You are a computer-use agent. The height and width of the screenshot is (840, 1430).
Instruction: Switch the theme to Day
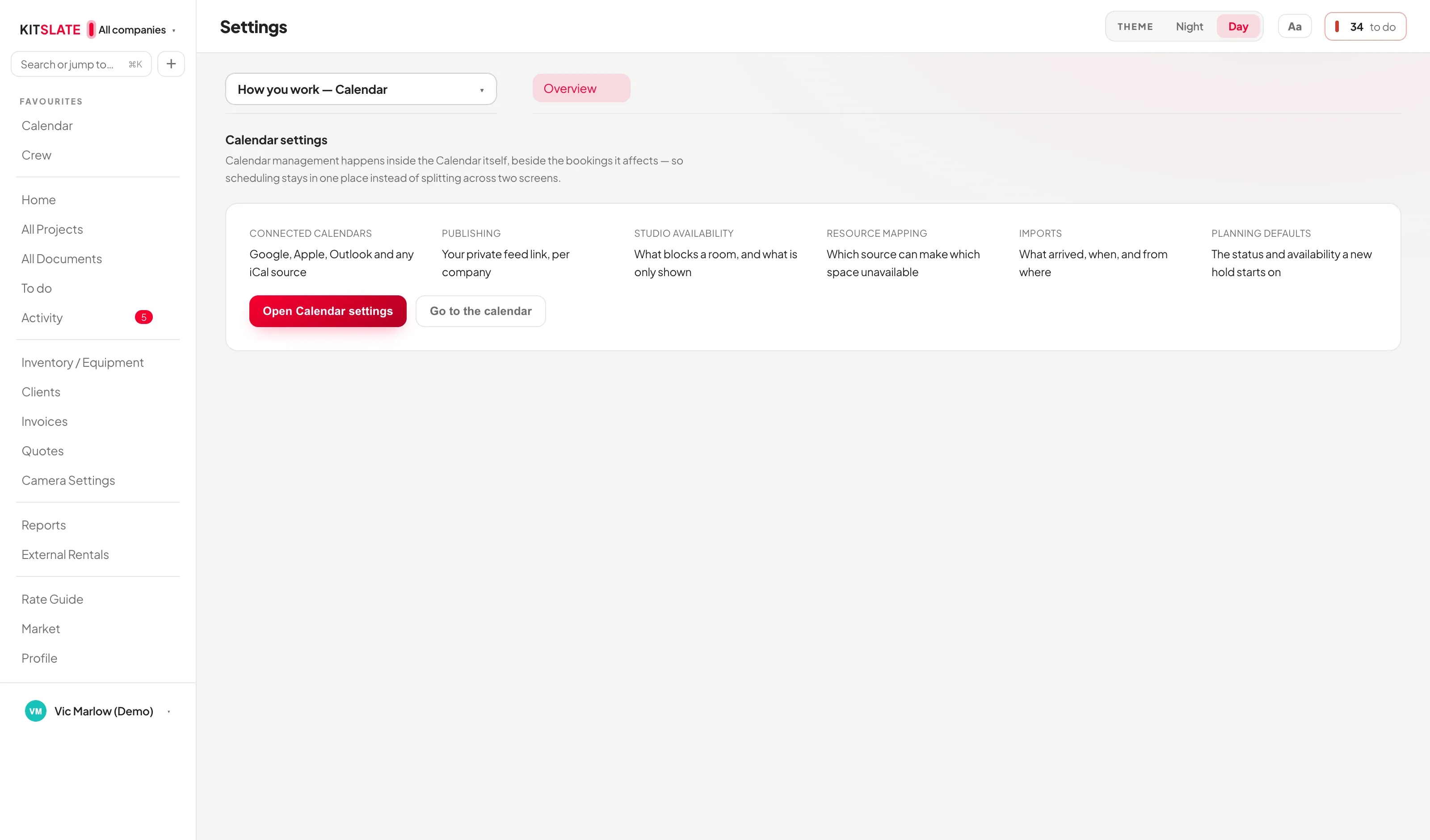[1238, 27]
